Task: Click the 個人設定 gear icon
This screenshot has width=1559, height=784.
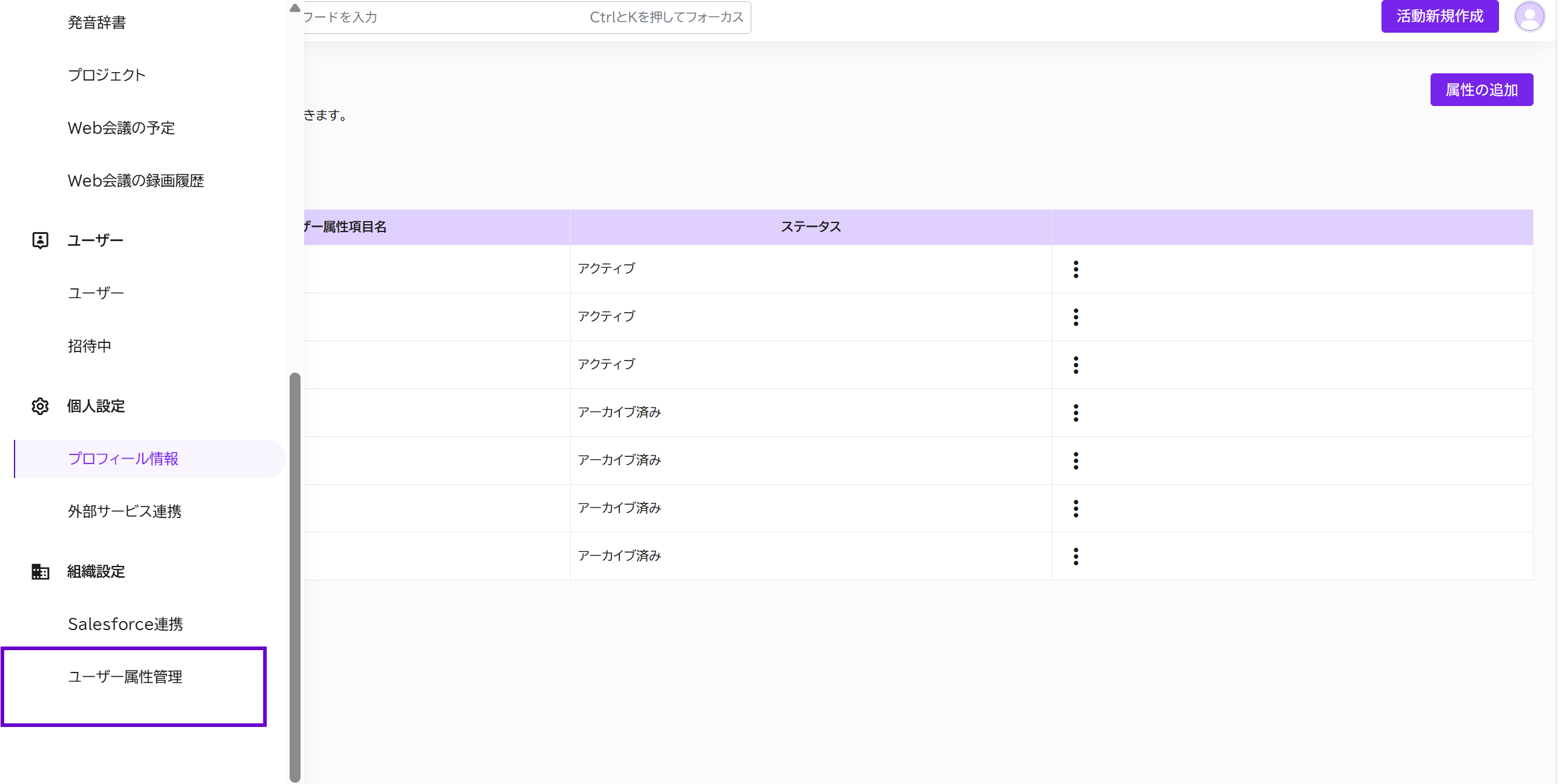Action: click(40, 406)
